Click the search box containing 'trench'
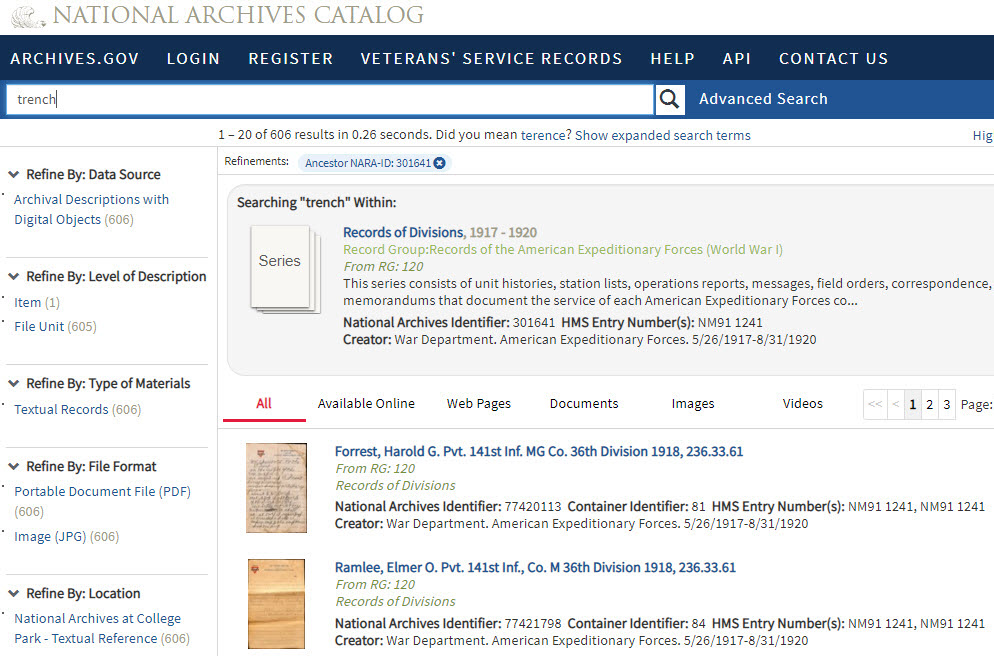 [x=330, y=100]
